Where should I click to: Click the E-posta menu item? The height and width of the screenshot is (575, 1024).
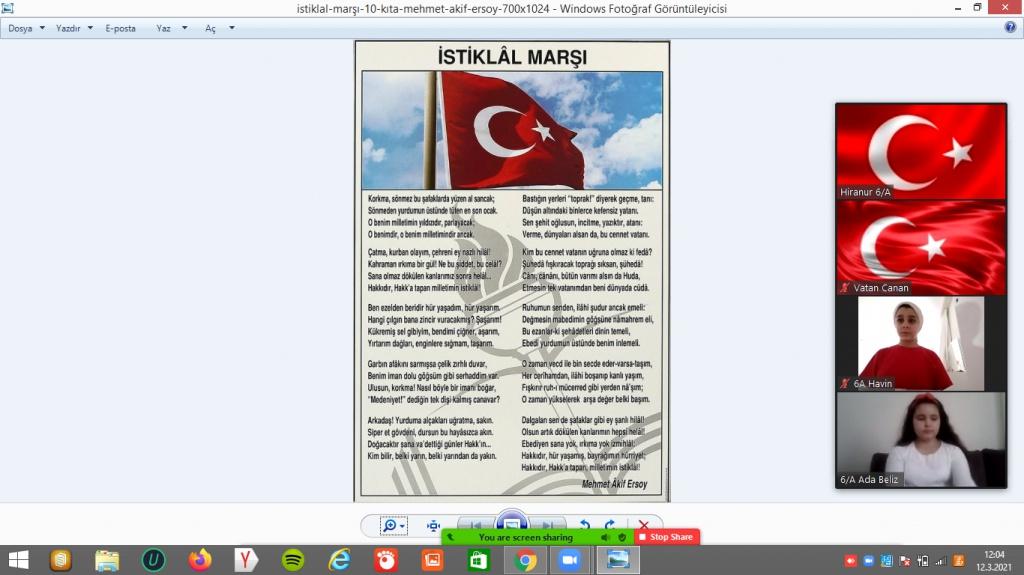pyautogui.click(x=120, y=28)
